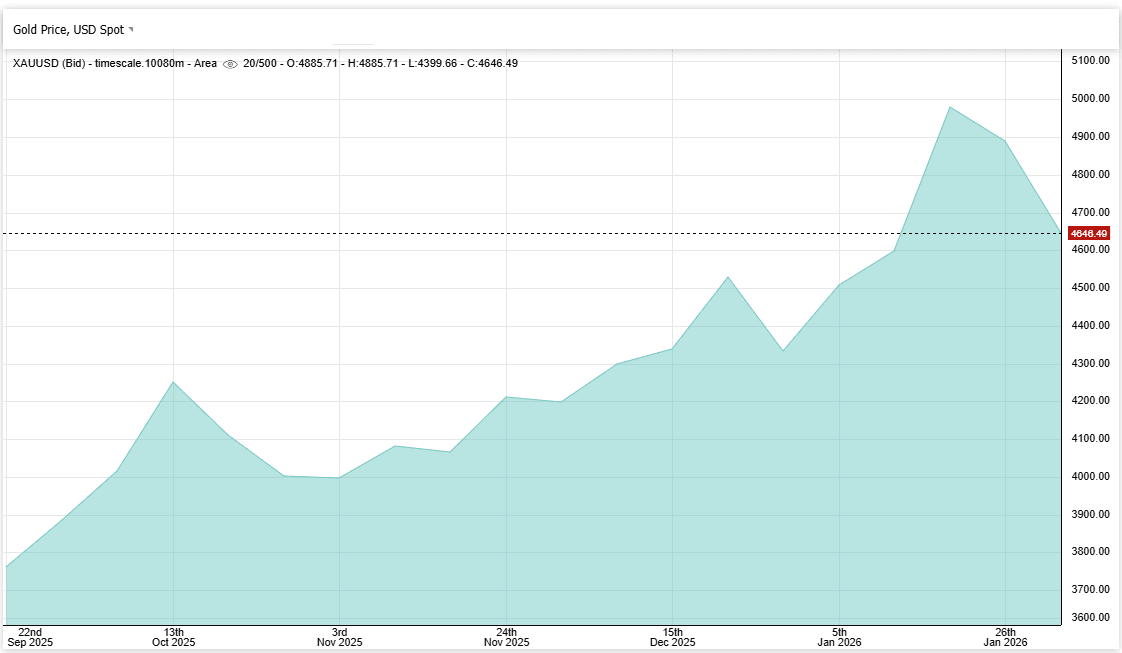Click the 3700.00 price axis label
Image resolution: width=1122 pixels, height=653 pixels.
pos(1091,589)
